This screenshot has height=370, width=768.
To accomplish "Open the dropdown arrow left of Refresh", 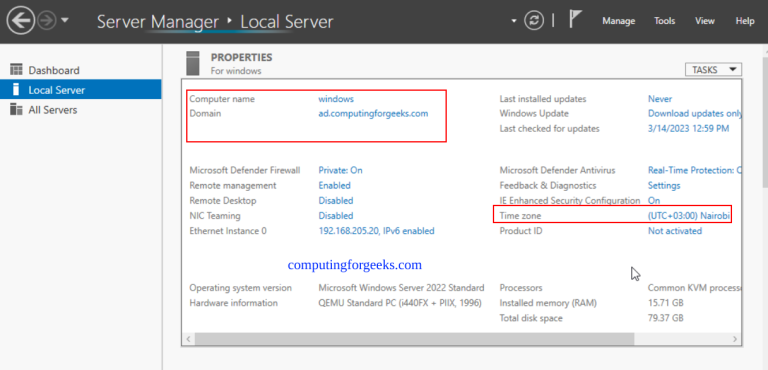I will pos(514,21).
